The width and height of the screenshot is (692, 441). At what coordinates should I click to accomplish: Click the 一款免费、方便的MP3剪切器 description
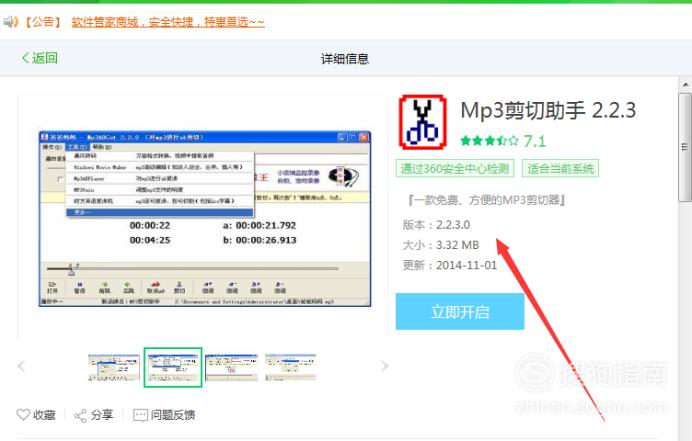point(486,200)
